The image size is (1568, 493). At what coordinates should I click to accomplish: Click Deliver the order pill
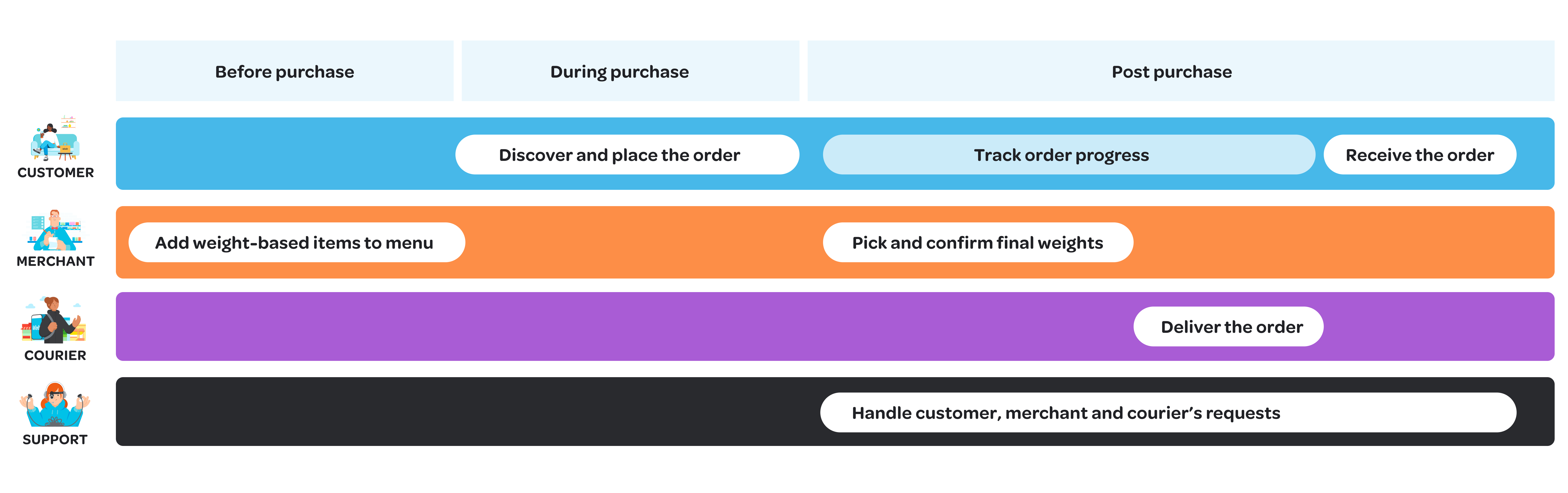coord(1228,327)
